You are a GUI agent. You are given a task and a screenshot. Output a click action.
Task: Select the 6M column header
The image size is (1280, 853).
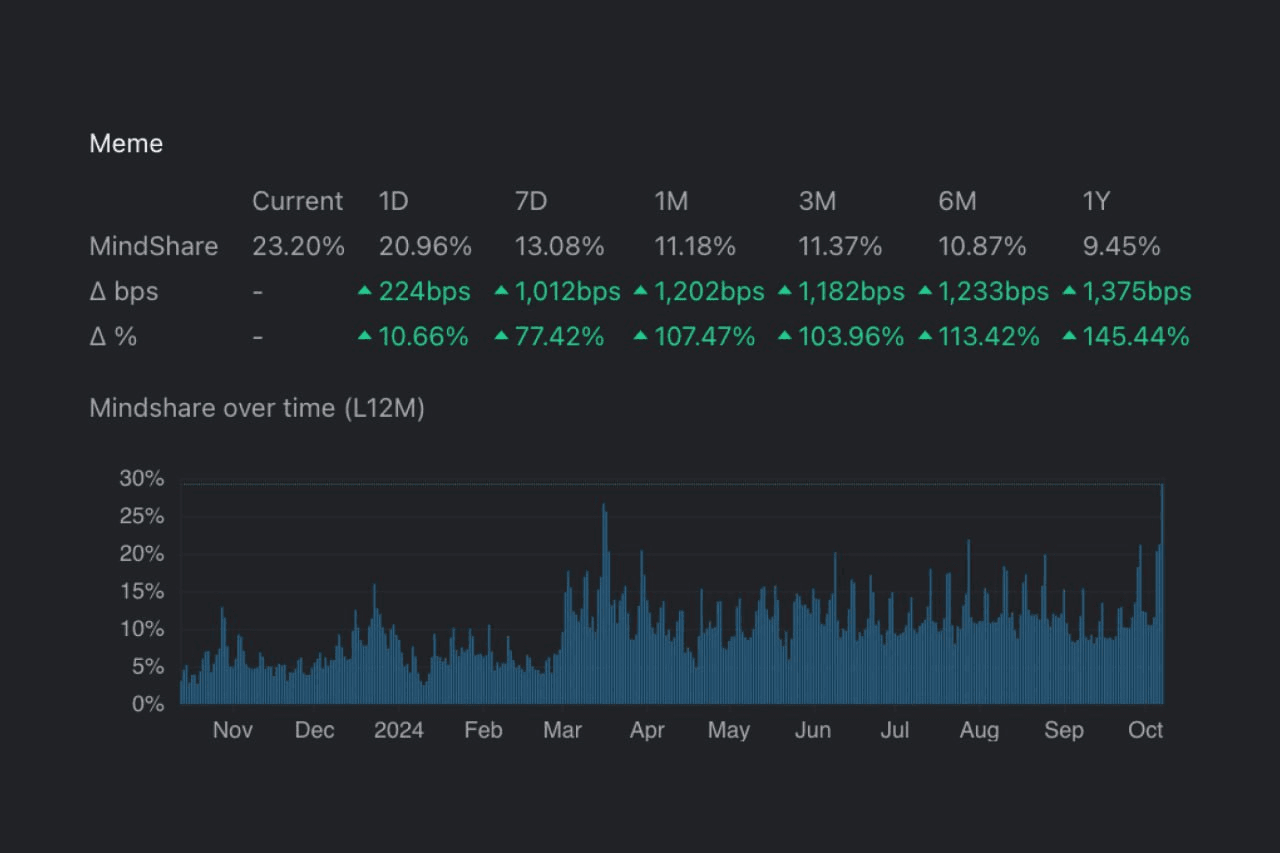coord(957,201)
